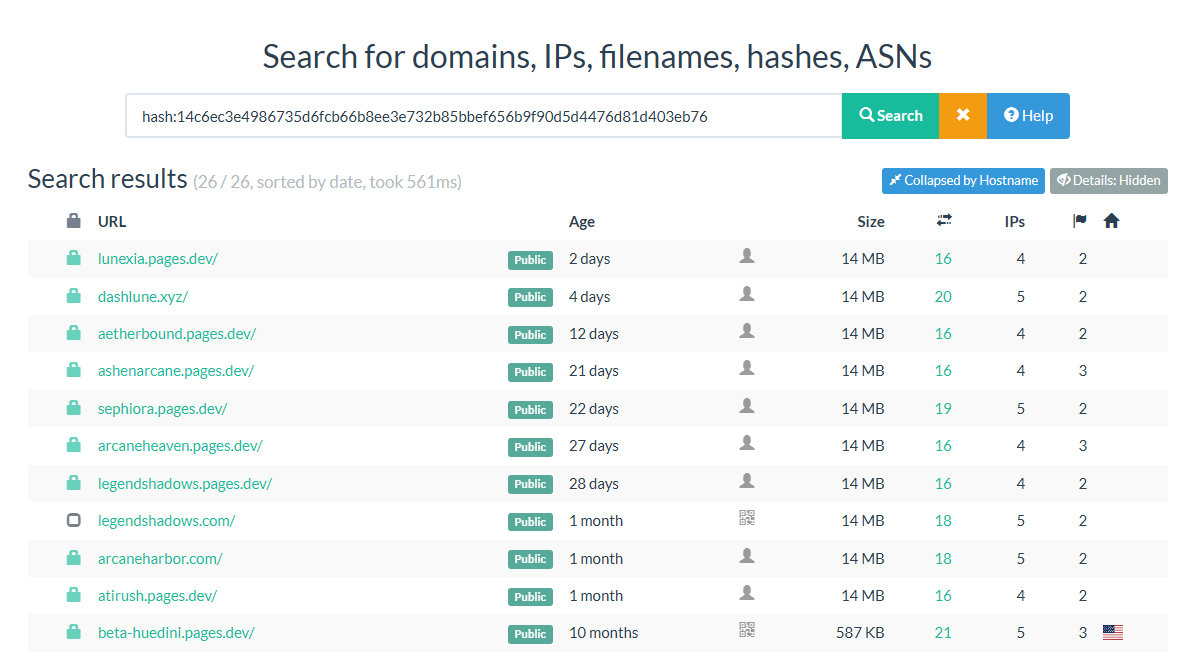Click the US flag icon in beta-huedini row

click(1112, 632)
